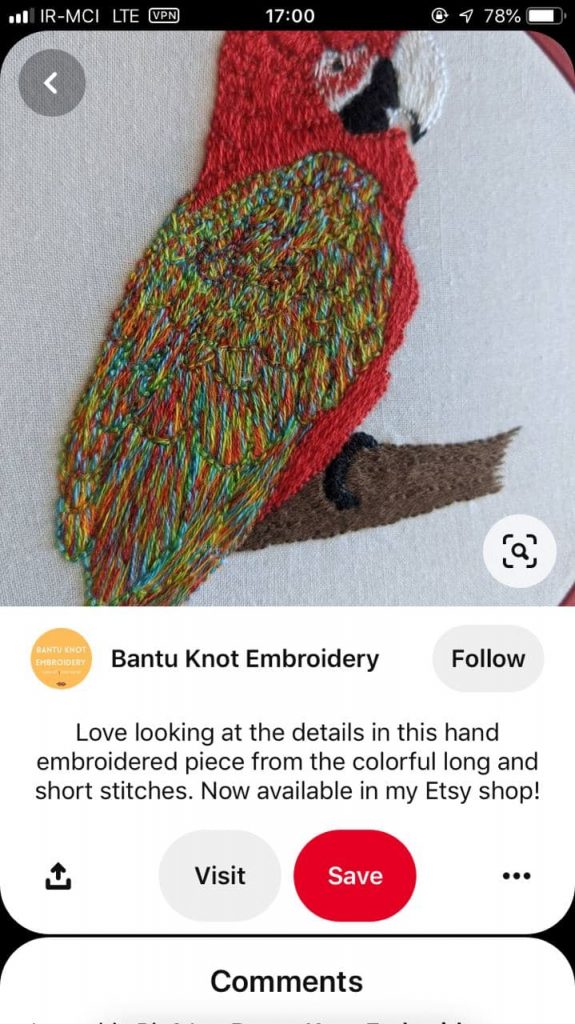Follow Bantu Knot Embroidery
This screenshot has height=1024, width=575.
[488, 658]
